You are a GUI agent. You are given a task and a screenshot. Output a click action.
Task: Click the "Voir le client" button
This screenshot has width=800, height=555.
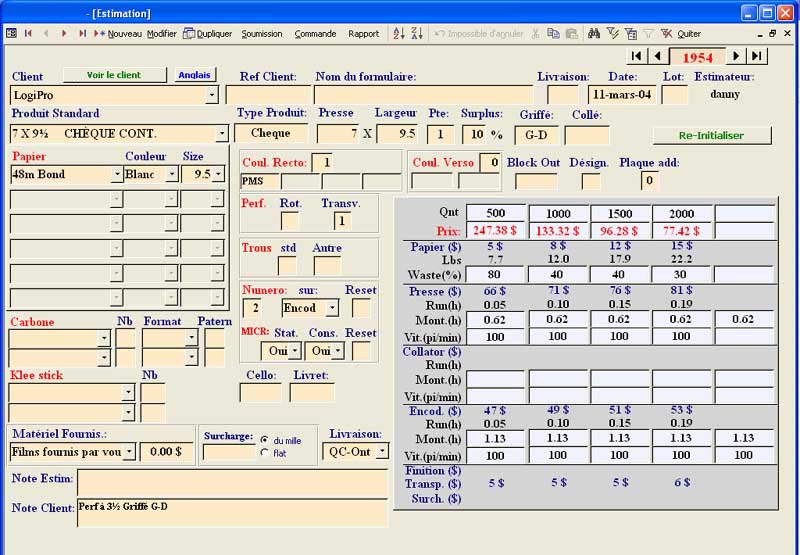click(x=114, y=75)
